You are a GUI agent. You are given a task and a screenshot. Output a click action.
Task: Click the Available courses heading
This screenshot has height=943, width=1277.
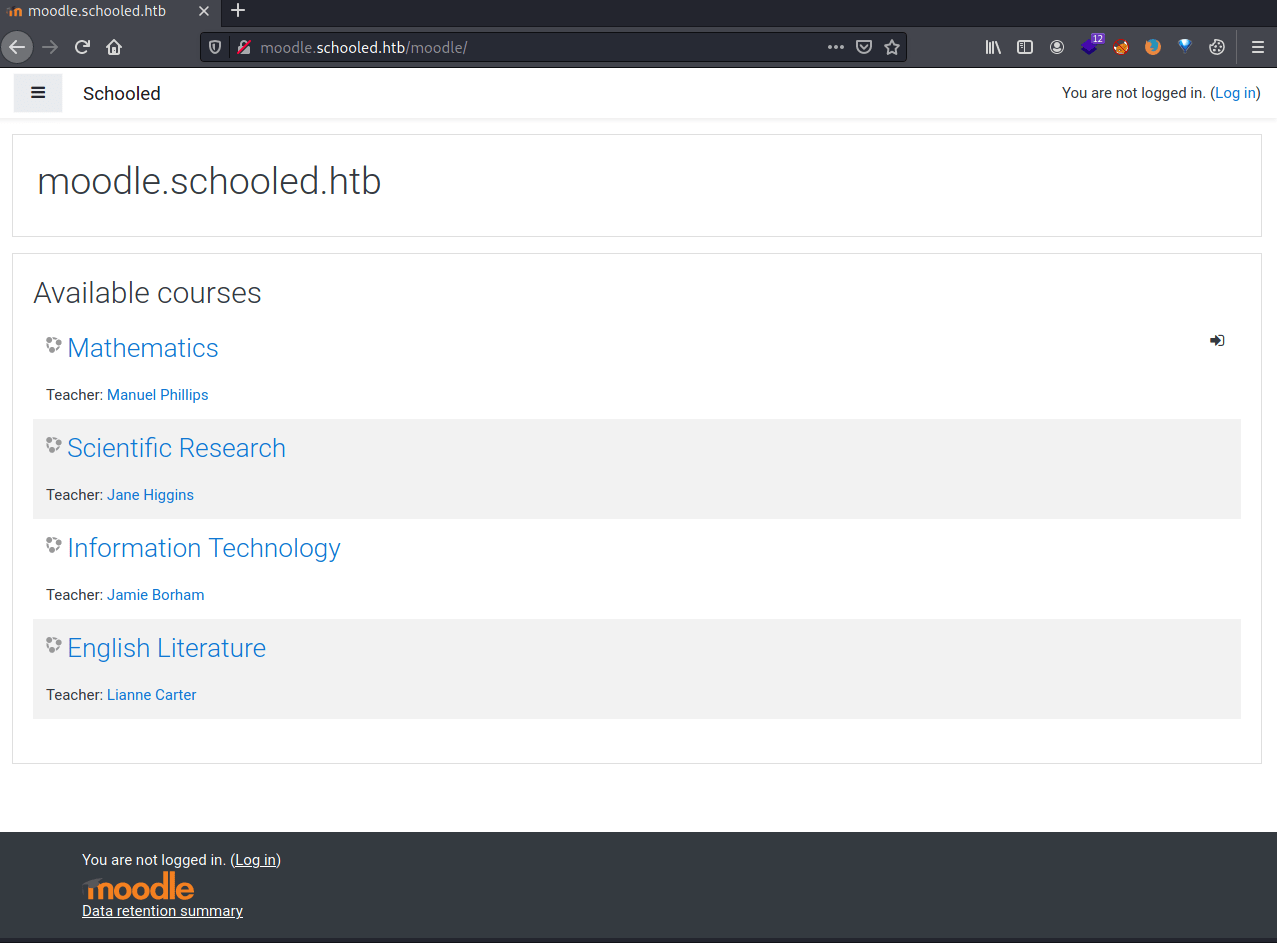147,293
